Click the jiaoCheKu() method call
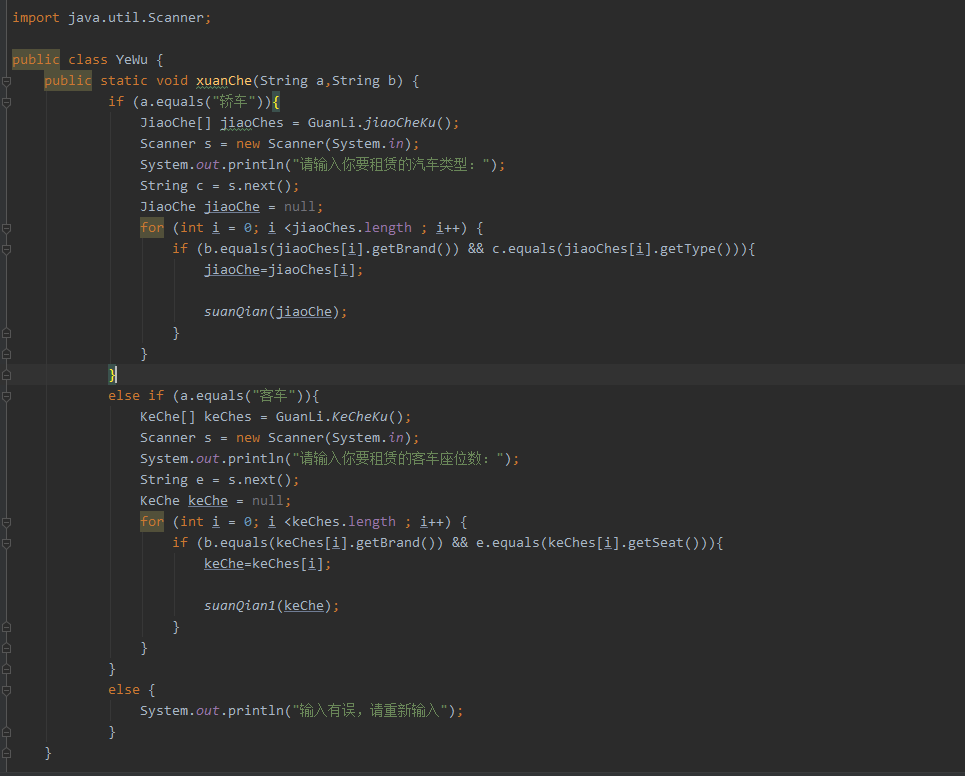 pyautogui.click(x=408, y=122)
